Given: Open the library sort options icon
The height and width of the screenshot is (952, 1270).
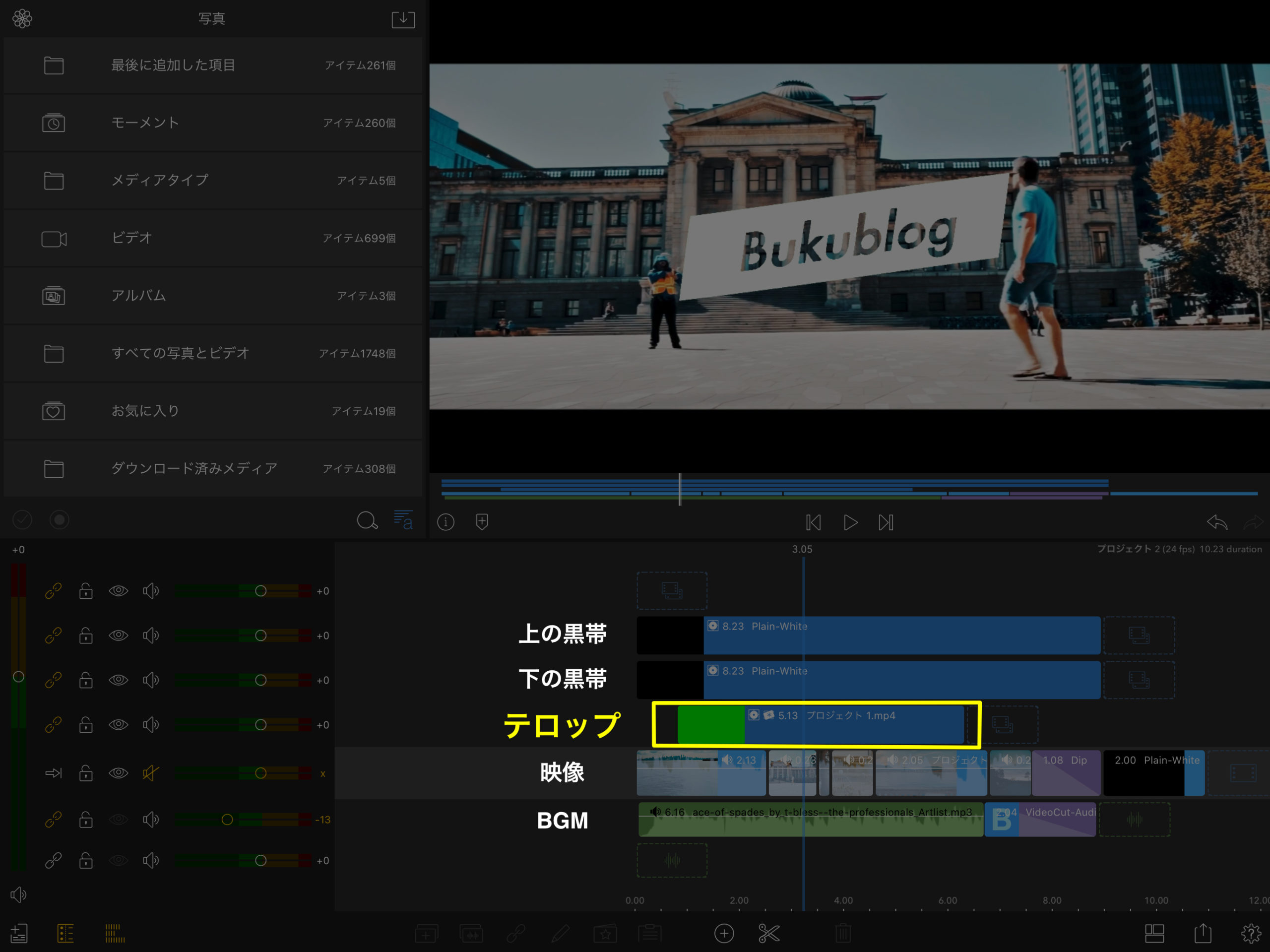Looking at the screenshot, I should click(403, 520).
